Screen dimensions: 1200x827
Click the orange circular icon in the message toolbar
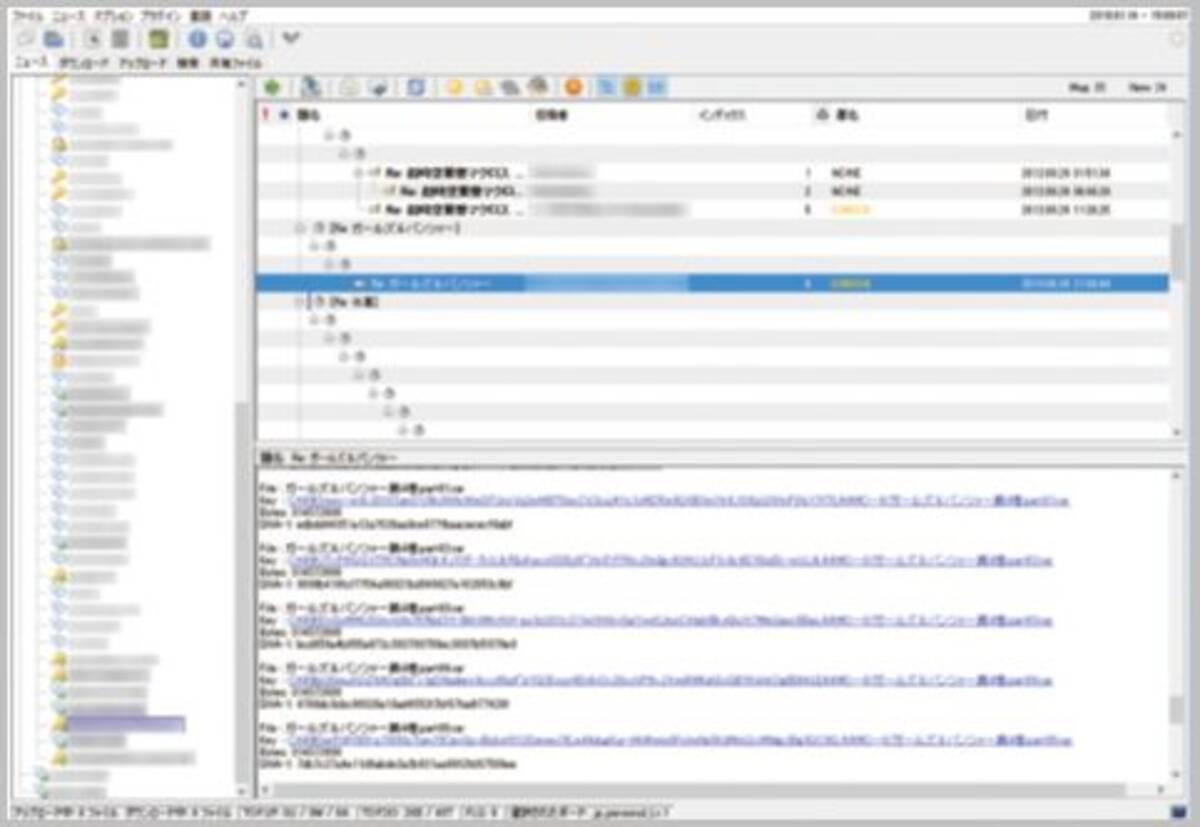(x=574, y=87)
